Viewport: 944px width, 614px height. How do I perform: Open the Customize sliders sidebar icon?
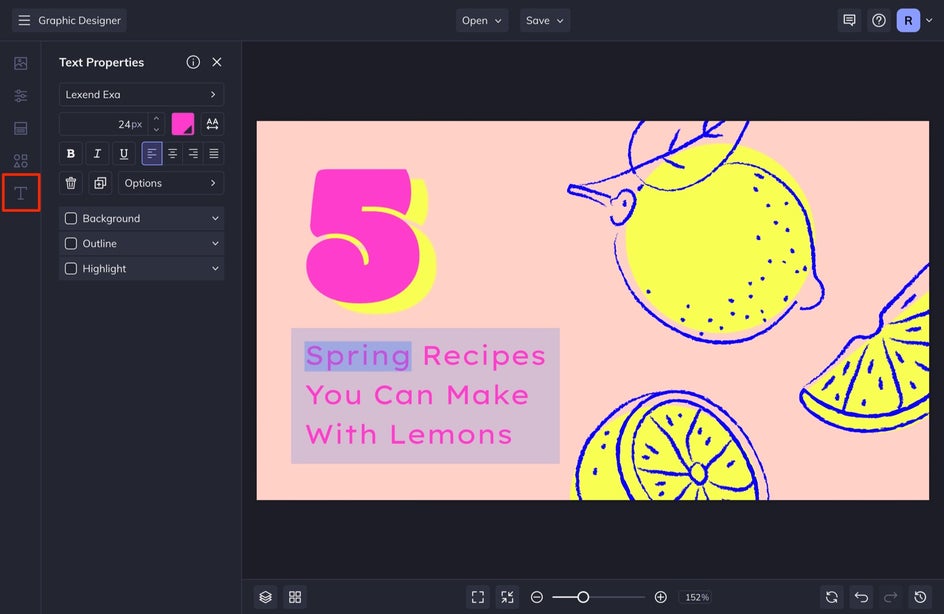pyautogui.click(x=20, y=96)
